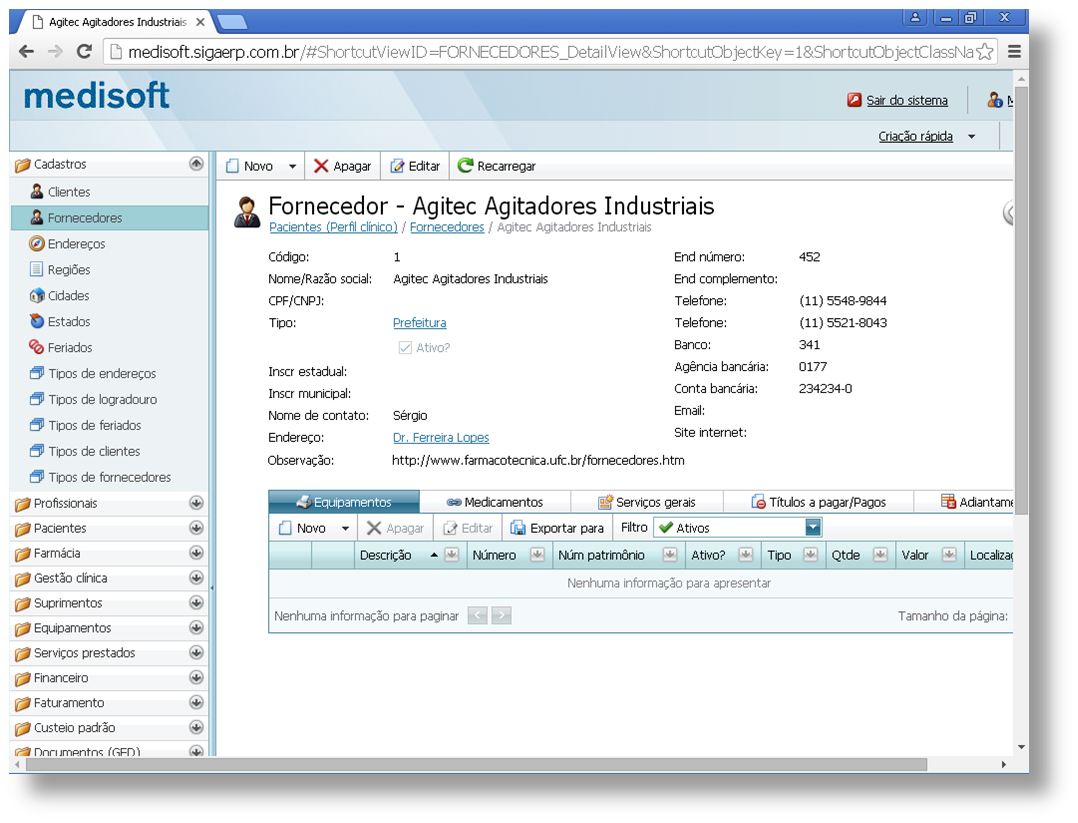Toggle the Ativo? checkbox

click(405, 348)
